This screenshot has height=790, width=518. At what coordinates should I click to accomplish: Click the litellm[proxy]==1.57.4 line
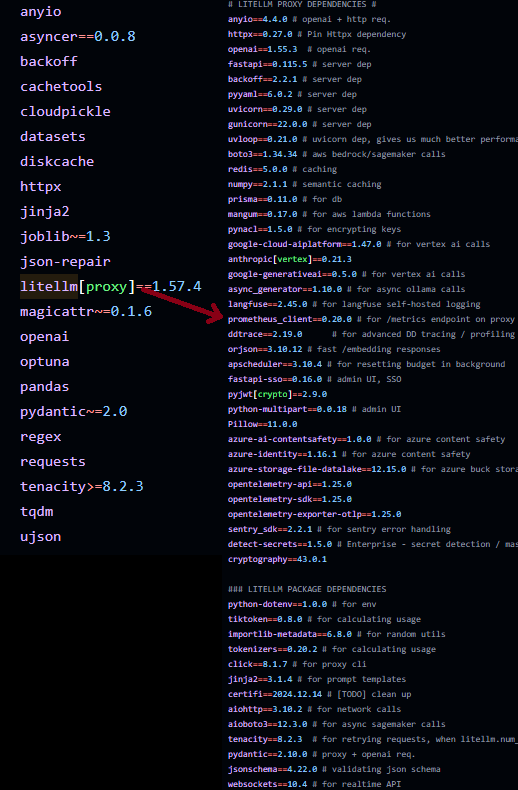(x=111, y=287)
